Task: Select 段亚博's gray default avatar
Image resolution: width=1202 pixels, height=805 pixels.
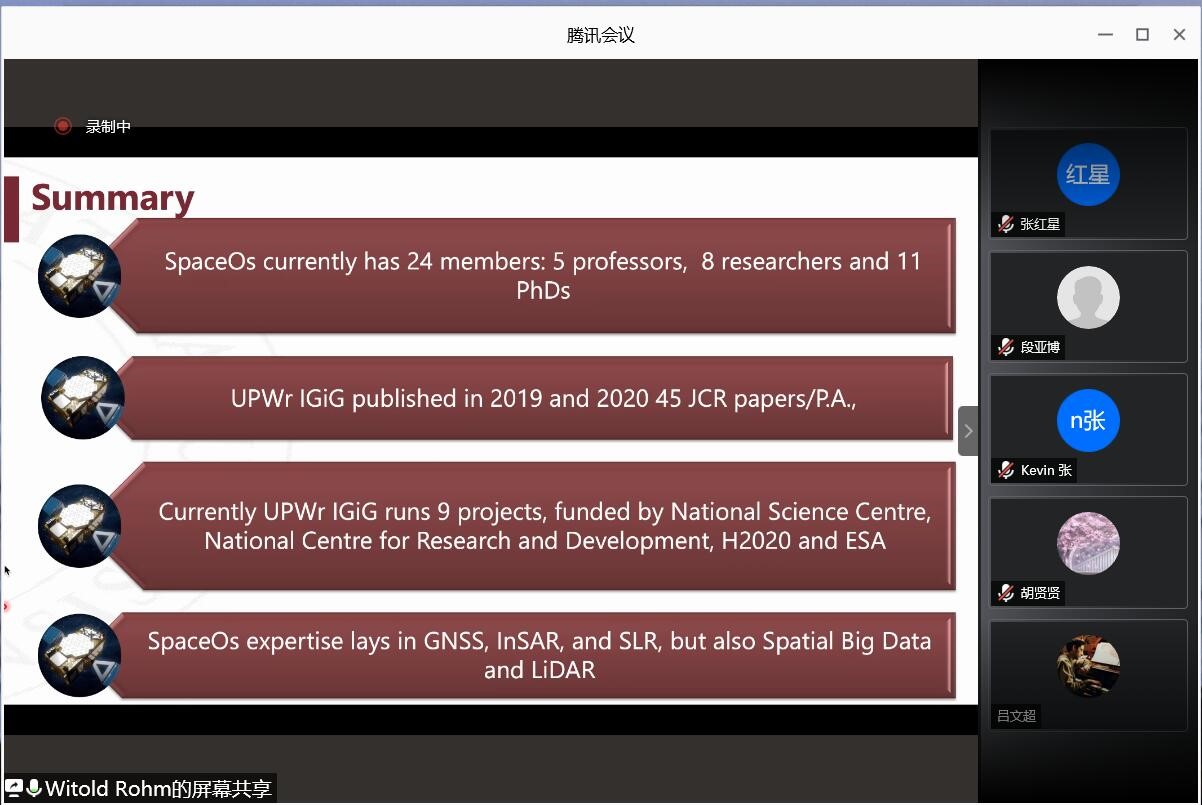Action: (1087, 298)
